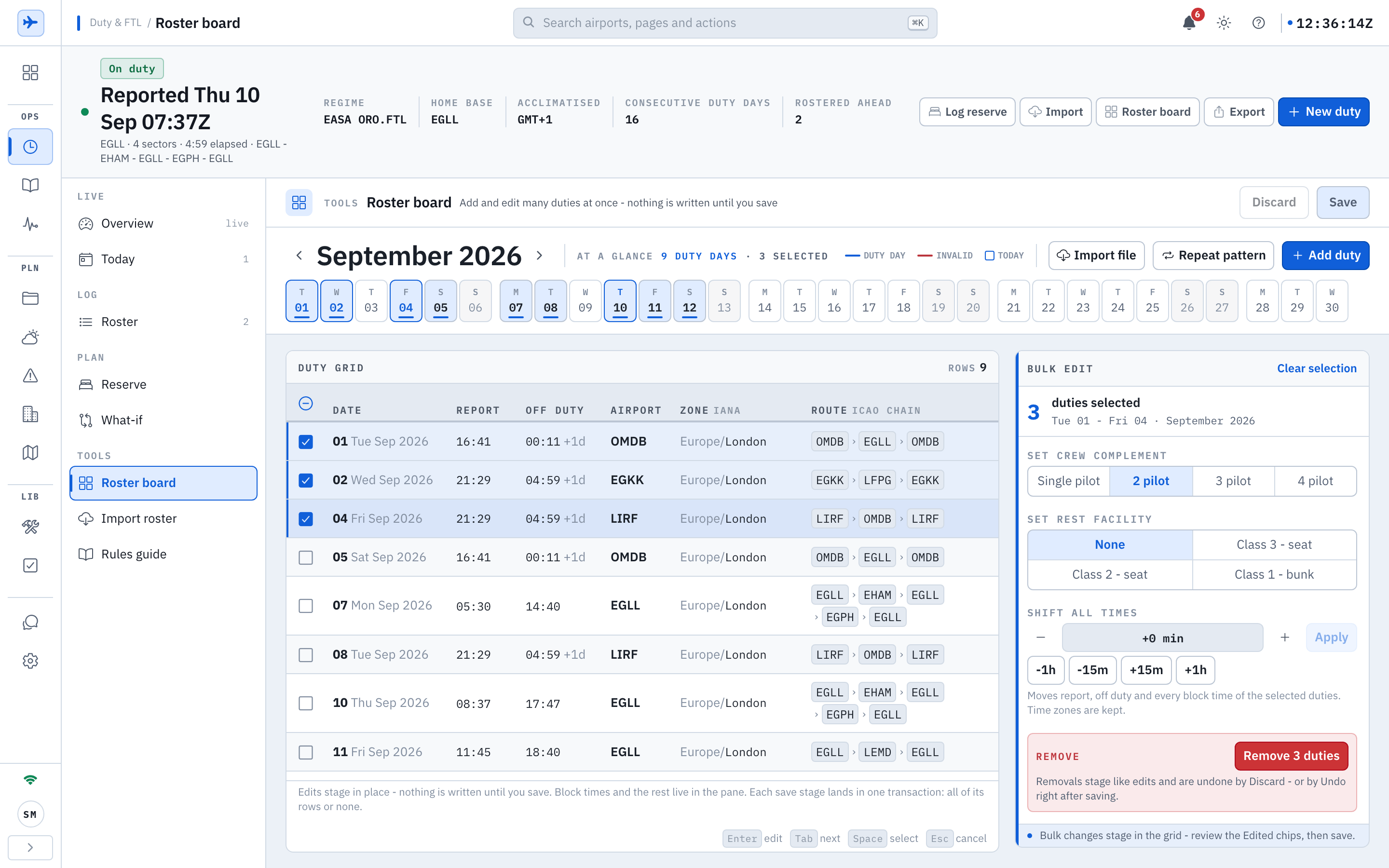Check the 10 Thu Sep 2026 row
The width and height of the screenshot is (1389, 868).
pyautogui.click(x=306, y=703)
